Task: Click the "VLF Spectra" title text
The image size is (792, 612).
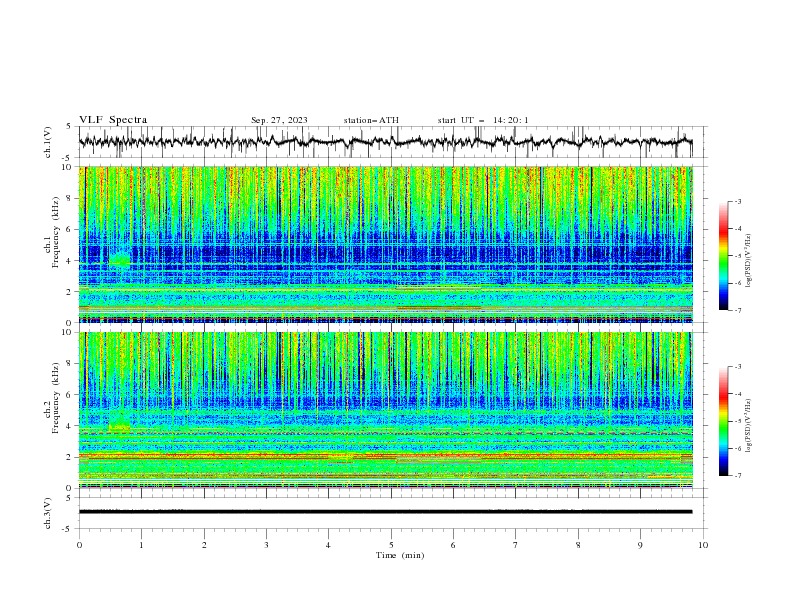Action: coord(113,120)
